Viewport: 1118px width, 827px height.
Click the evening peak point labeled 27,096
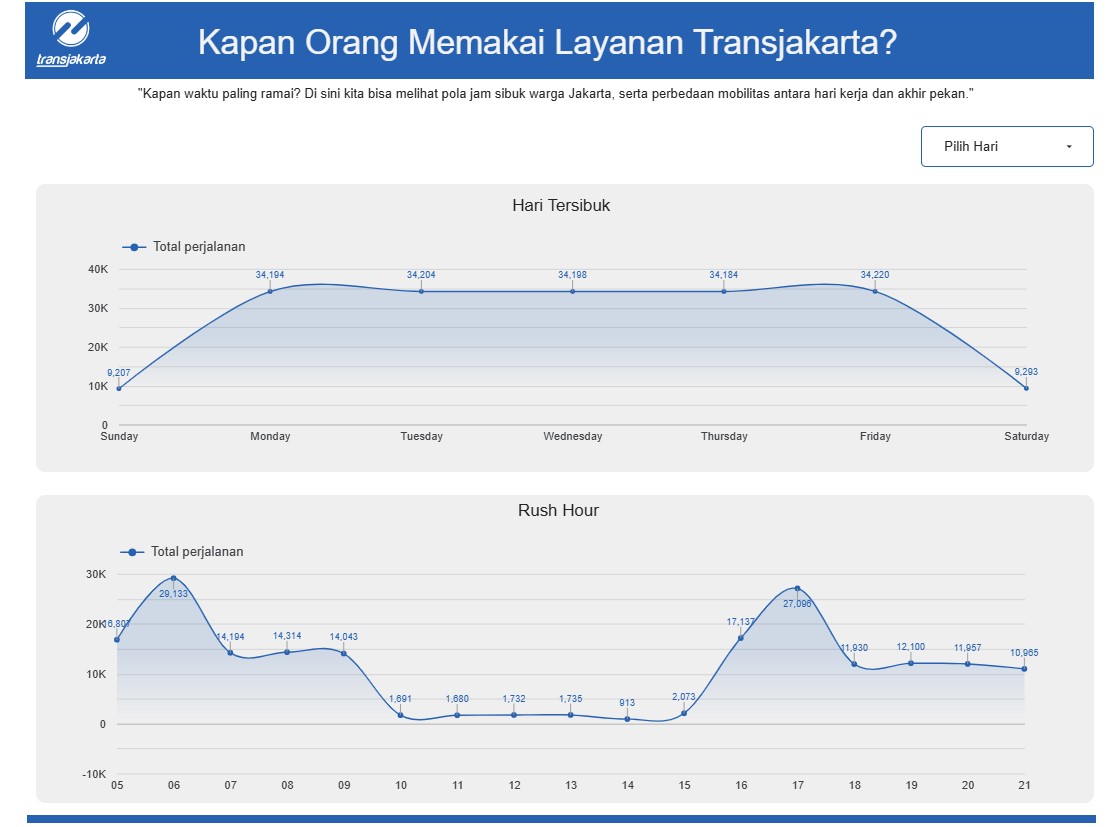[x=798, y=588]
